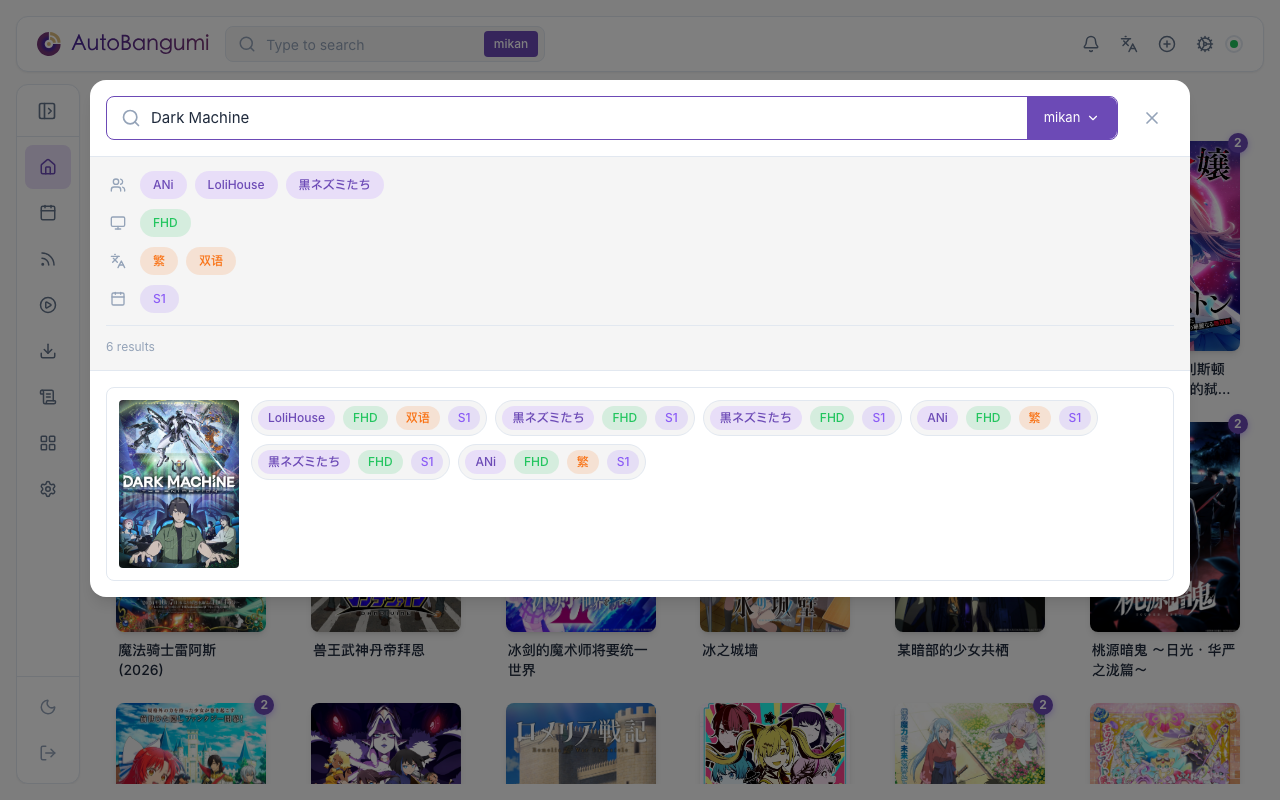Viewport: 1280px width, 800px height.
Task: Go to the home page in the sidebar
Action: tap(48, 167)
